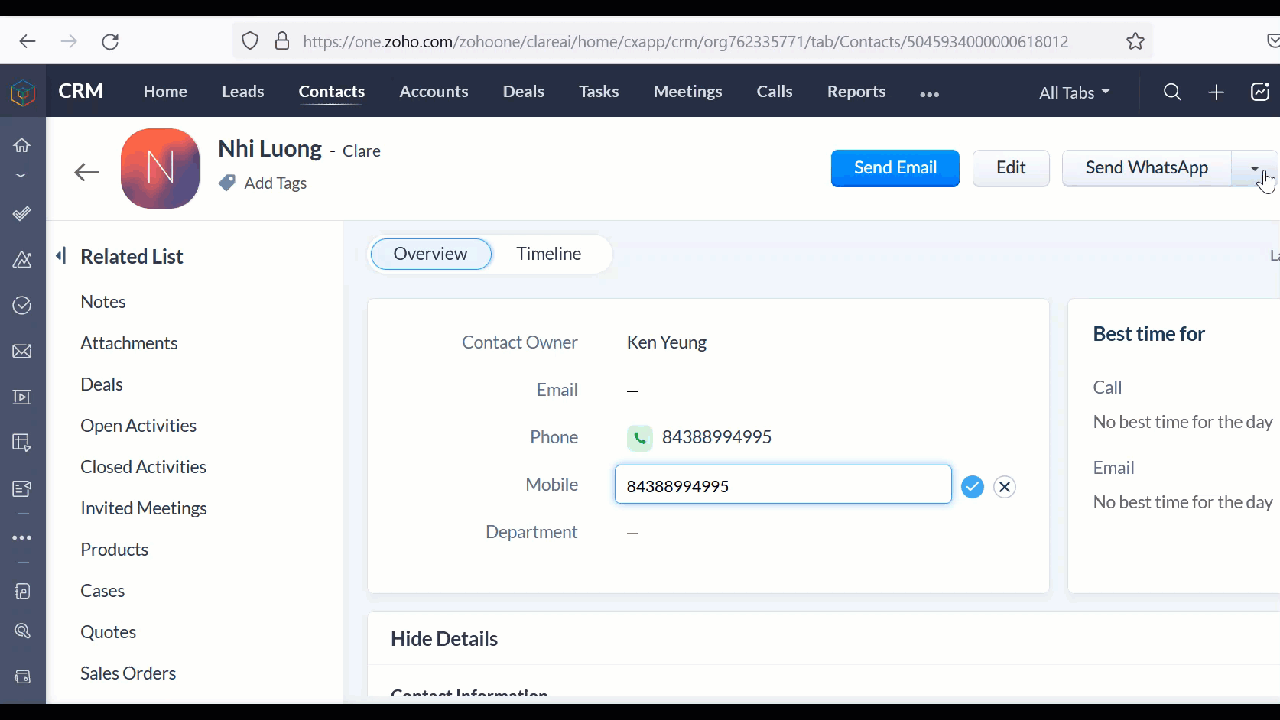1280x720 pixels.
Task: Open the Home tab
Action: [166, 91]
